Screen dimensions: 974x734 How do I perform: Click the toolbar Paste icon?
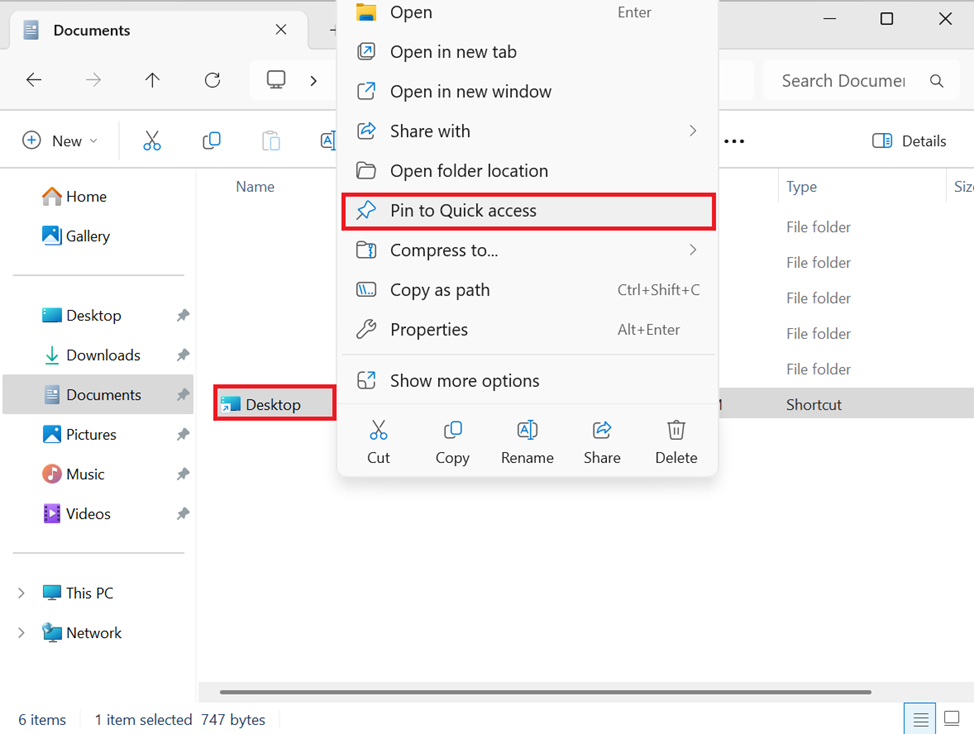271,141
